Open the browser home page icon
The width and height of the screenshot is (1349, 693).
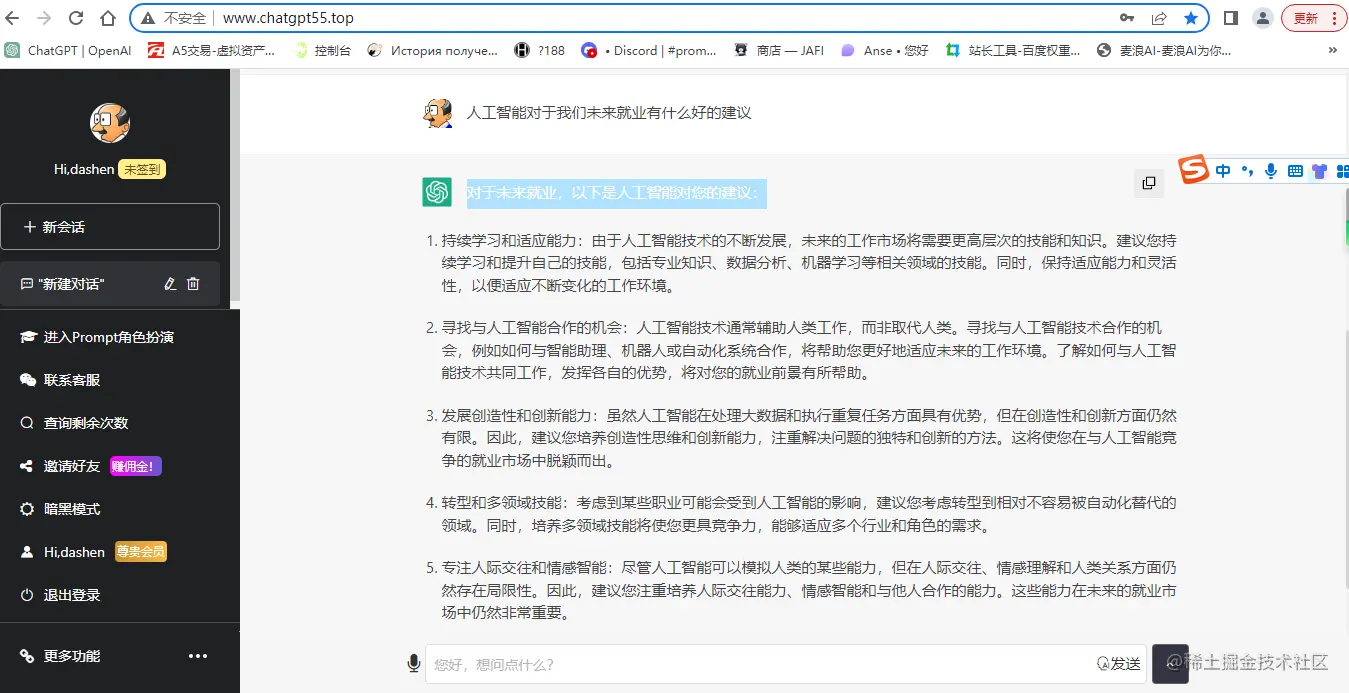pyautogui.click(x=108, y=18)
